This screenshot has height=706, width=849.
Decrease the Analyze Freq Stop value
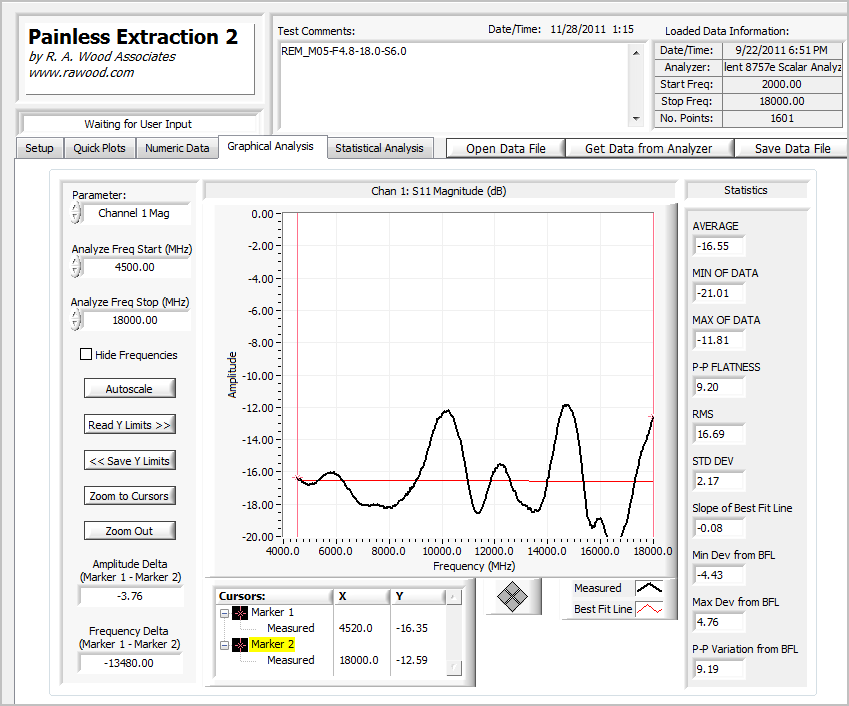coord(75,325)
